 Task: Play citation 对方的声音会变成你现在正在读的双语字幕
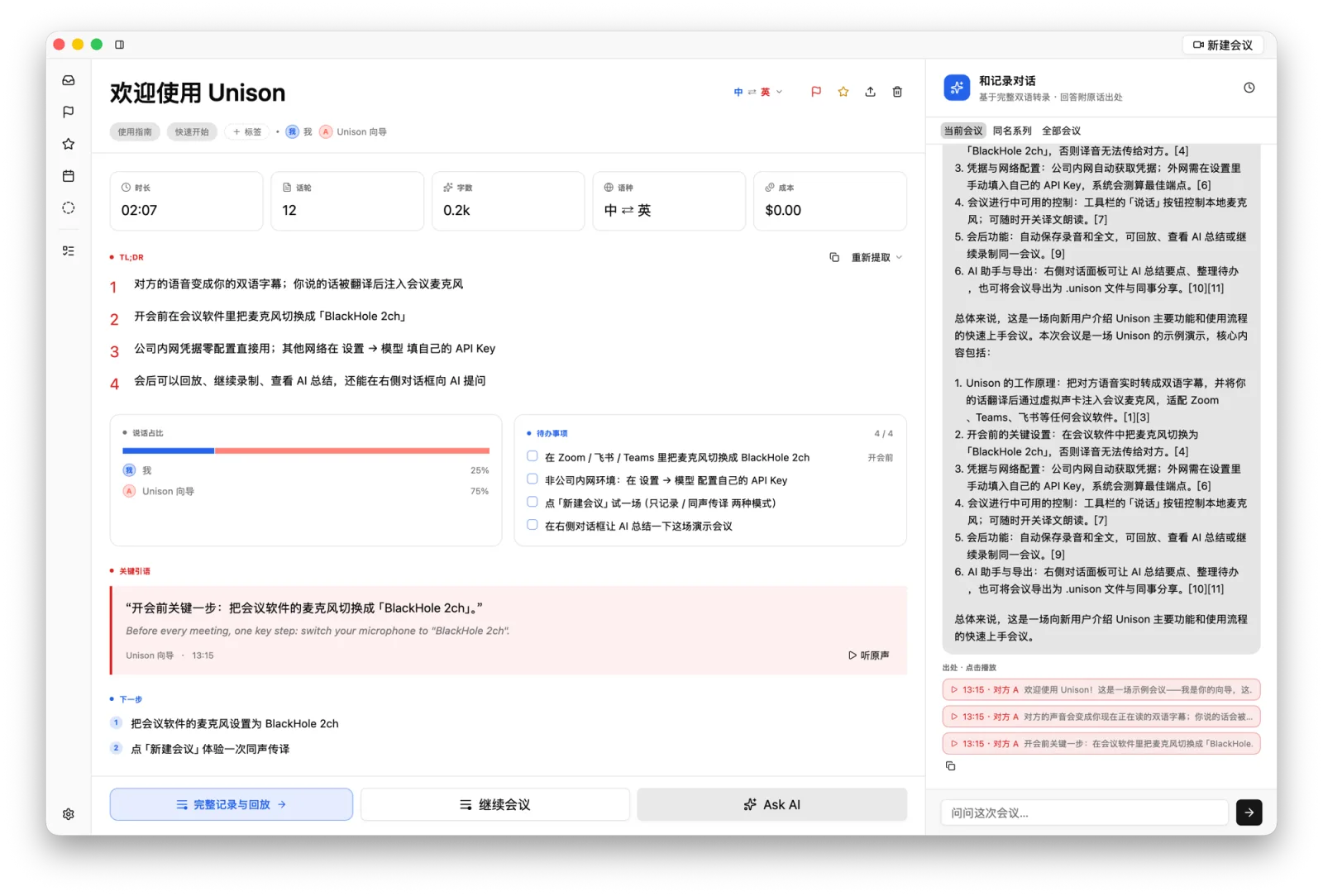point(1101,717)
